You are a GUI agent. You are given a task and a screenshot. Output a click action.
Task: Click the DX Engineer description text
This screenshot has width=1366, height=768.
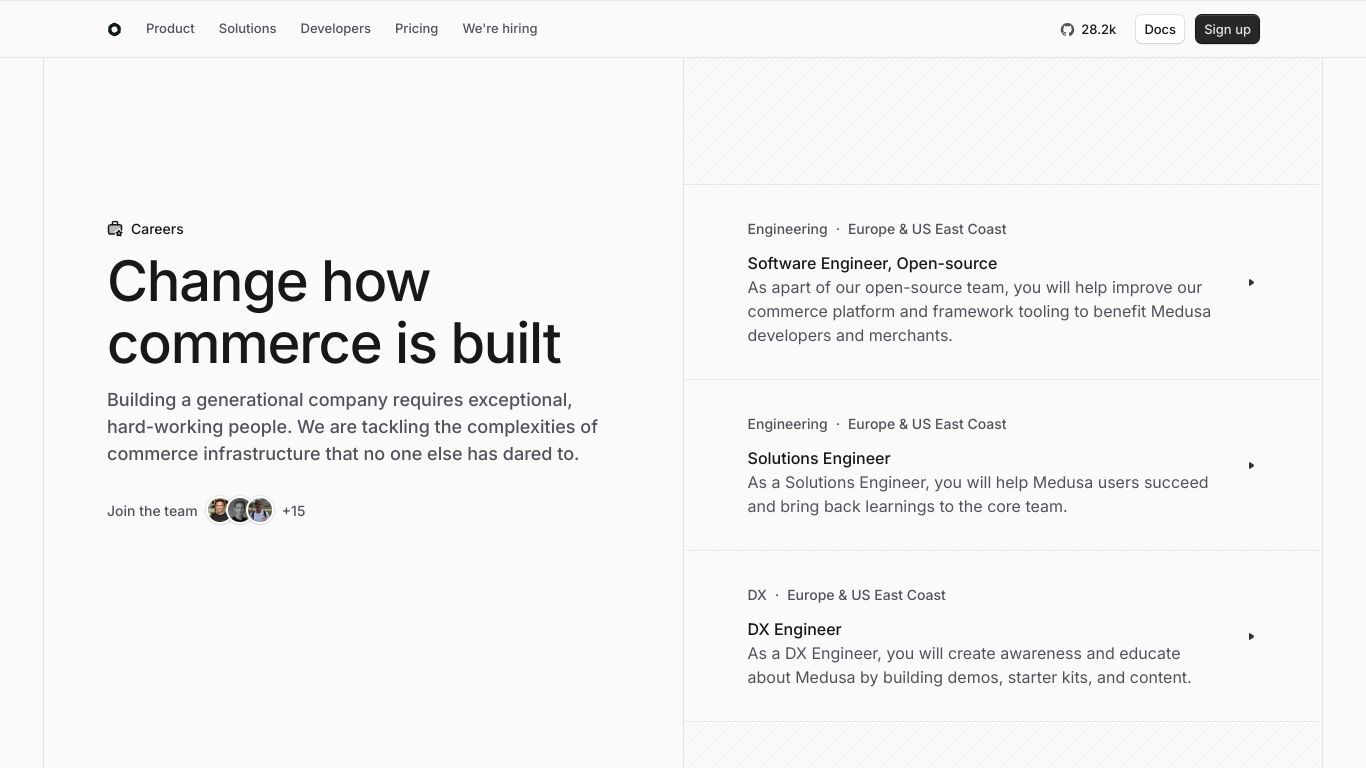(x=969, y=665)
